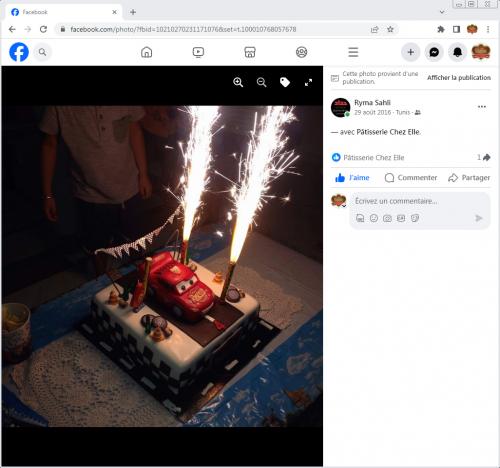The height and width of the screenshot is (468, 500).
Task: Click the Create plus button
Action: click(x=411, y=52)
